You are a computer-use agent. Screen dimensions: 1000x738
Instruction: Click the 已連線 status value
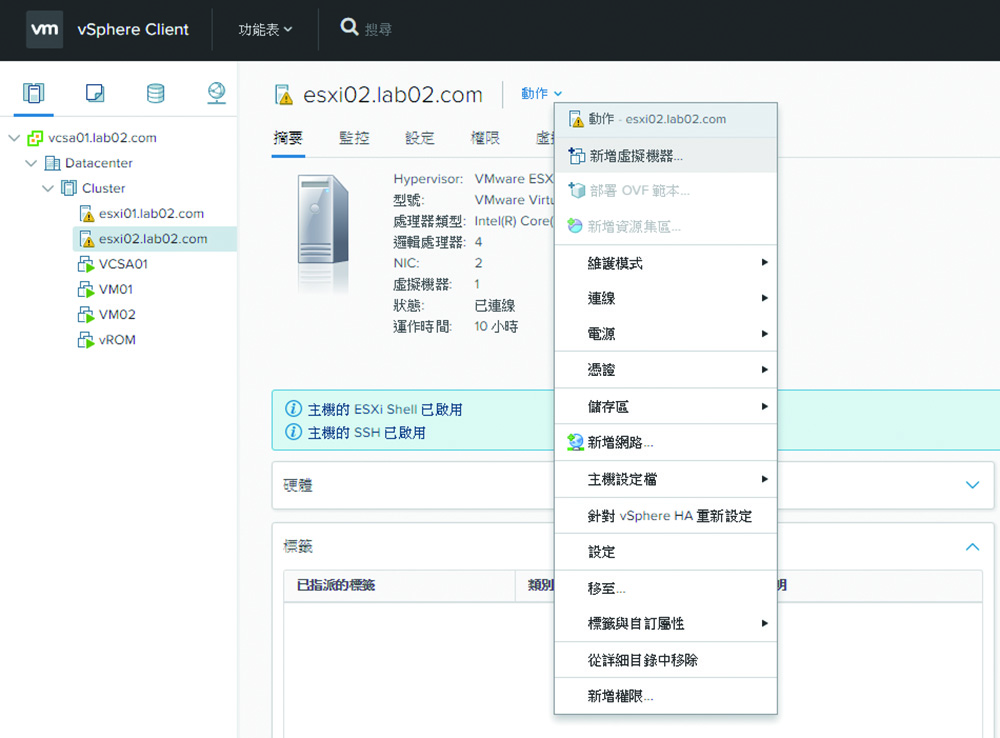pos(495,306)
